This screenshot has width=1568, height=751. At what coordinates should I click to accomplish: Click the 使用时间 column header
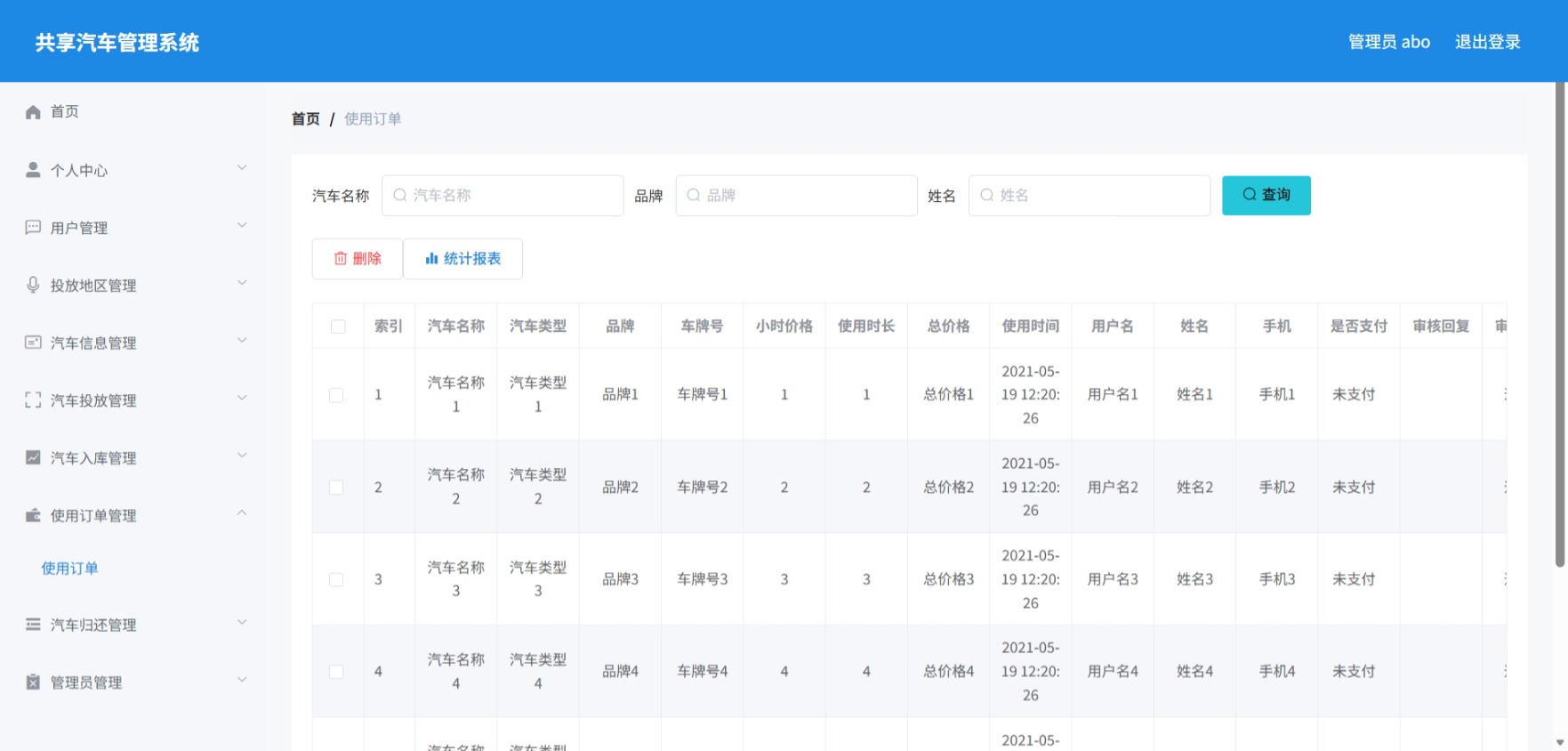click(1031, 327)
